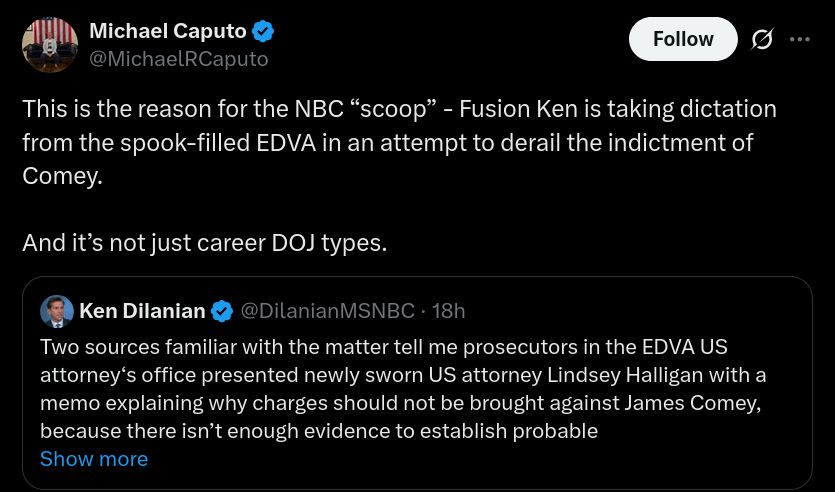Click Ken Dilanian's verified checkmark badge
The width and height of the screenshot is (835, 492).
click(x=223, y=311)
